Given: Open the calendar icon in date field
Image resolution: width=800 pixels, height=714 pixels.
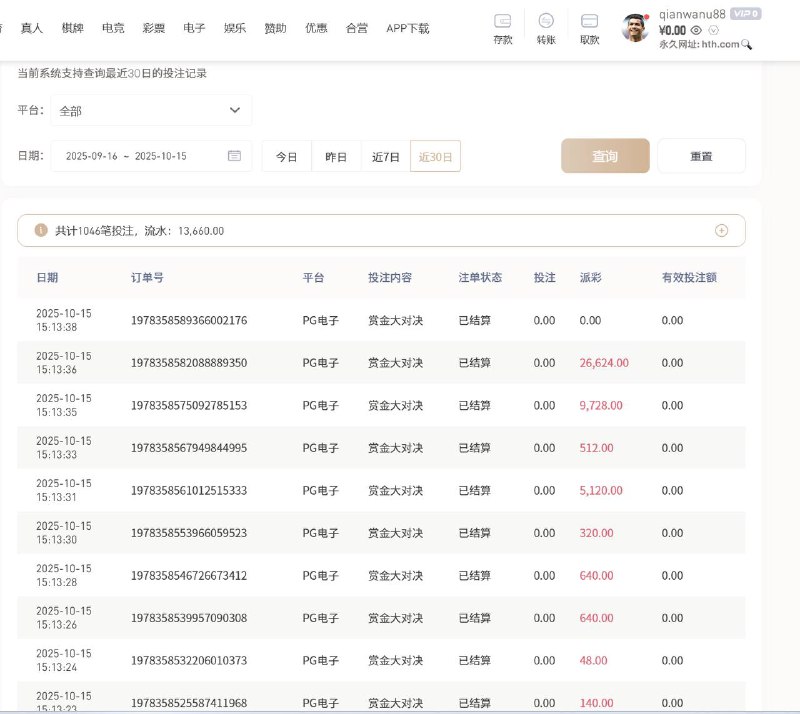Looking at the screenshot, I should tap(234, 156).
